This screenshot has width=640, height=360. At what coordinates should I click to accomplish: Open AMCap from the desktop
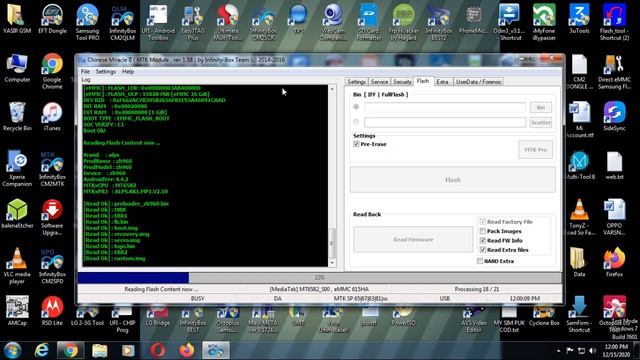point(17,311)
